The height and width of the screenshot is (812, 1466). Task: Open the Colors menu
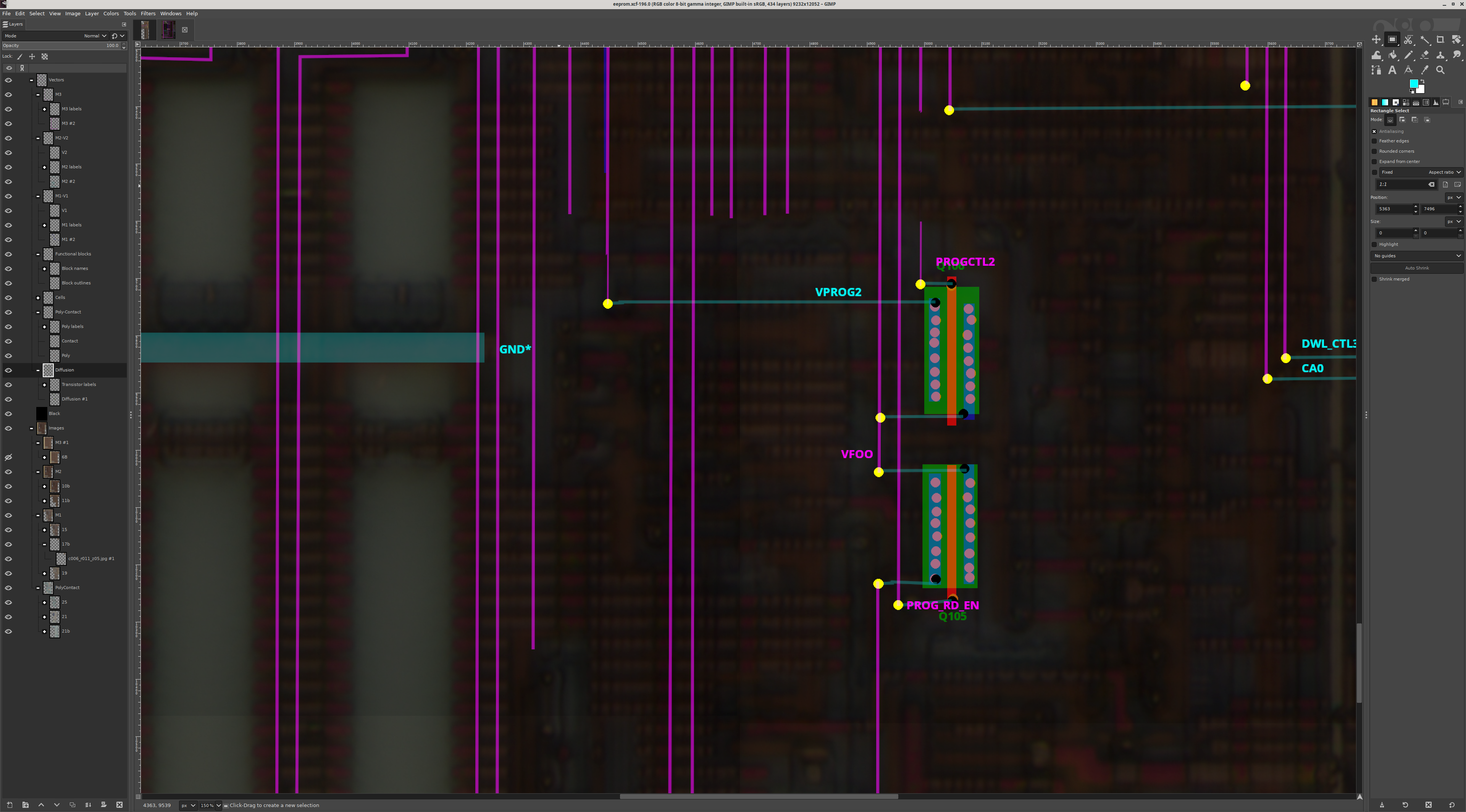[110, 14]
